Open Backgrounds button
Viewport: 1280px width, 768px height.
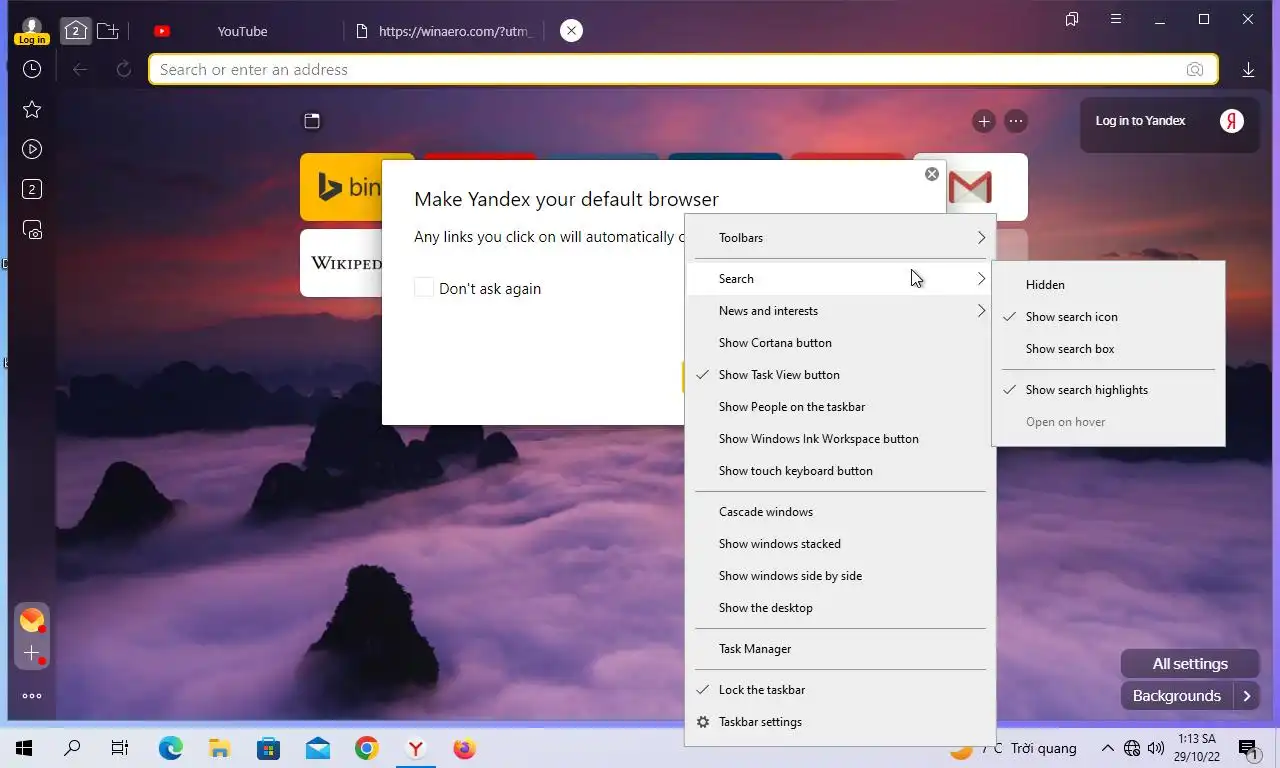(1177, 696)
